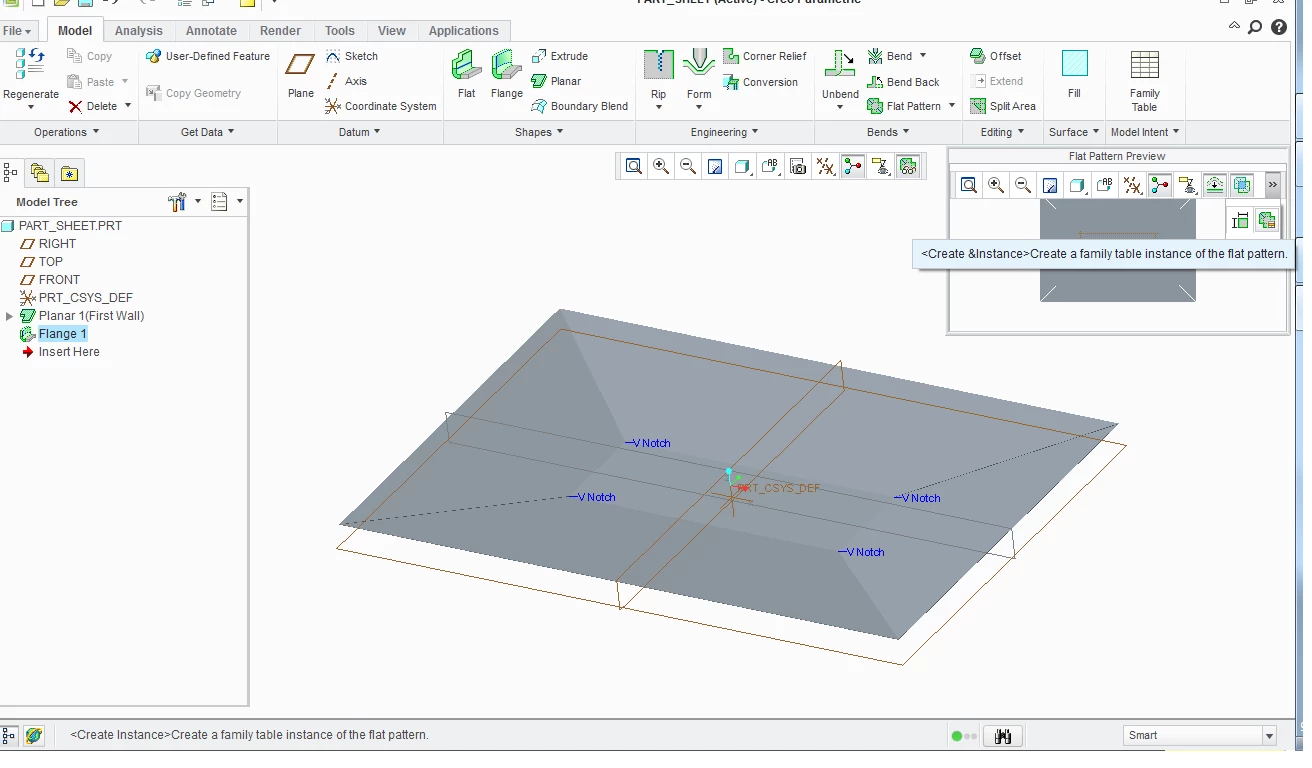This screenshot has width=1312, height=768.
Task: Switch to the Annotate tab
Action: [x=211, y=31]
